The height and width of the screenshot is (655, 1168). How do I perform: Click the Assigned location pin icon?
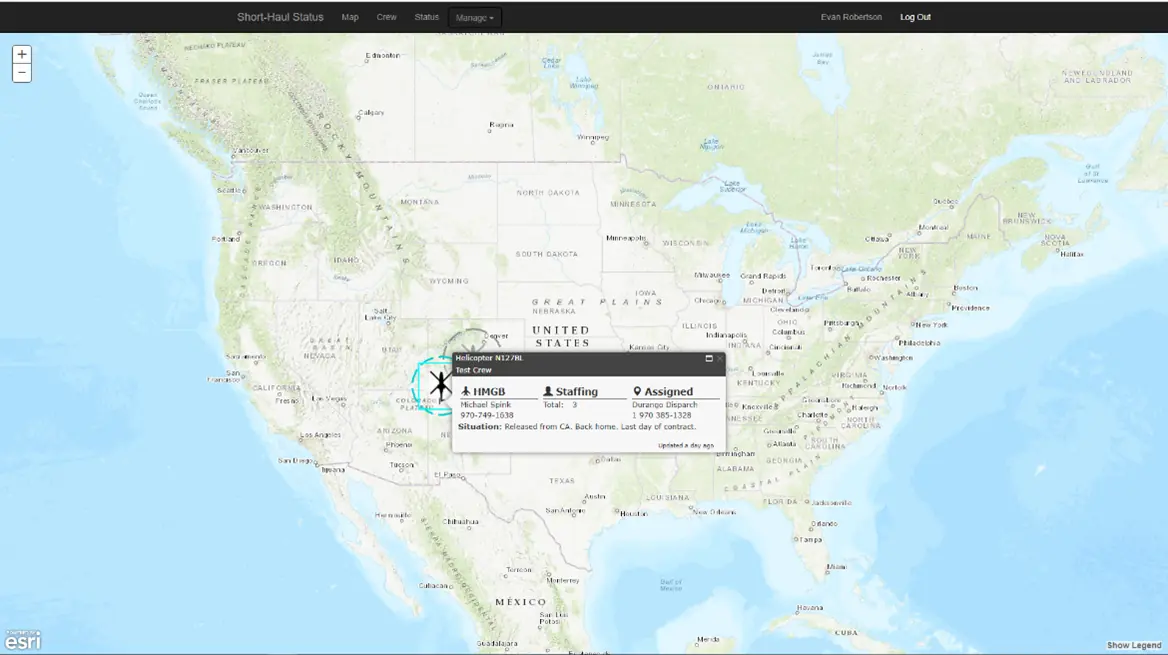click(x=637, y=391)
